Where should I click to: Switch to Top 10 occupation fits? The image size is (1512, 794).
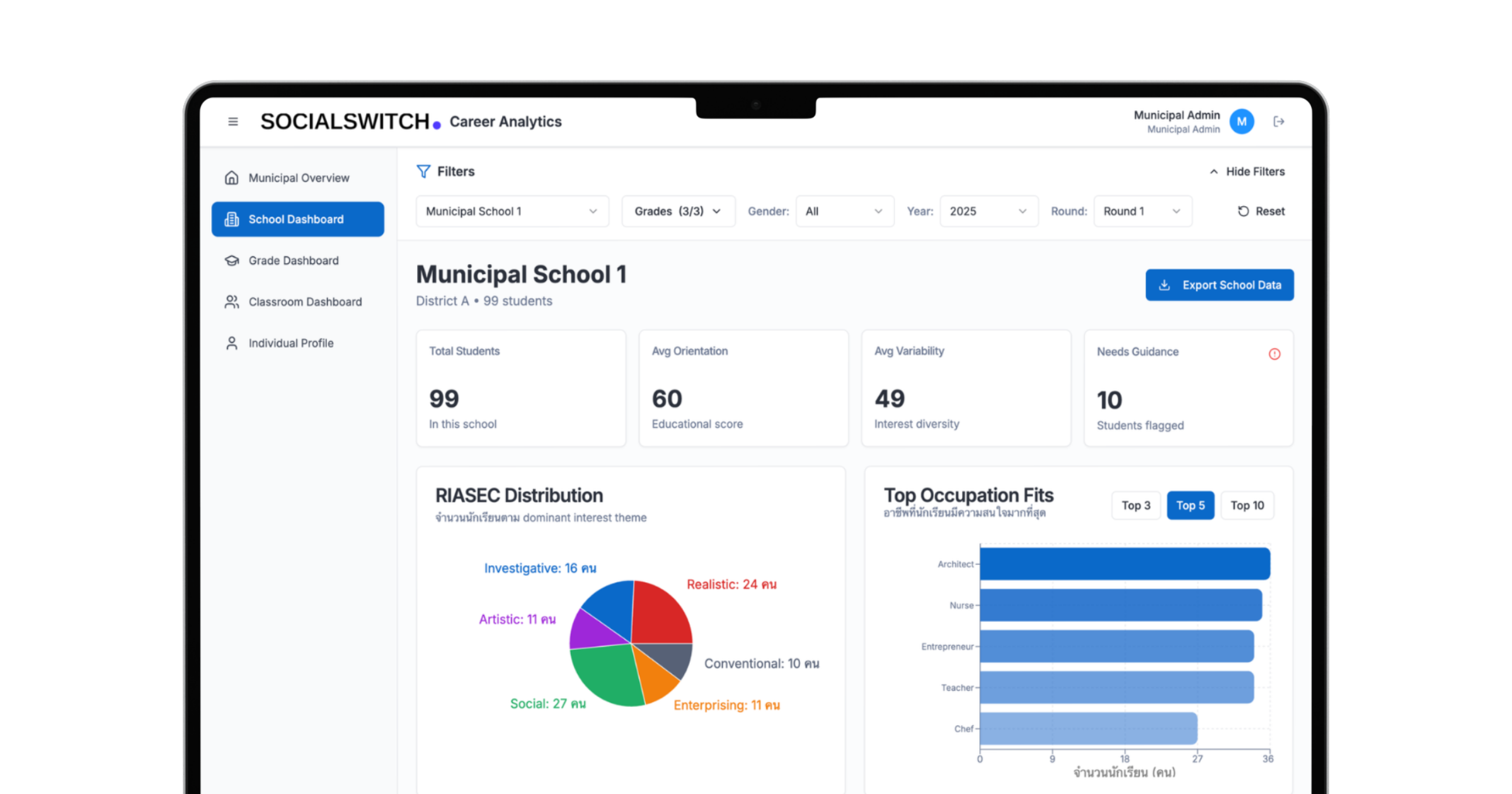[1247, 505]
